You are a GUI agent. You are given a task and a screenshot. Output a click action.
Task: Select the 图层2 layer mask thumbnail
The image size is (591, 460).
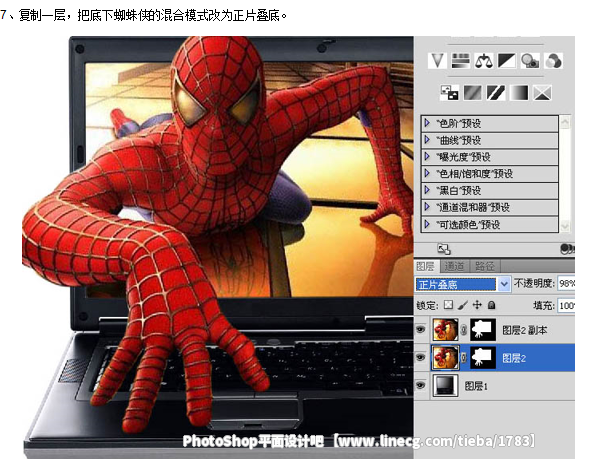pos(483,357)
